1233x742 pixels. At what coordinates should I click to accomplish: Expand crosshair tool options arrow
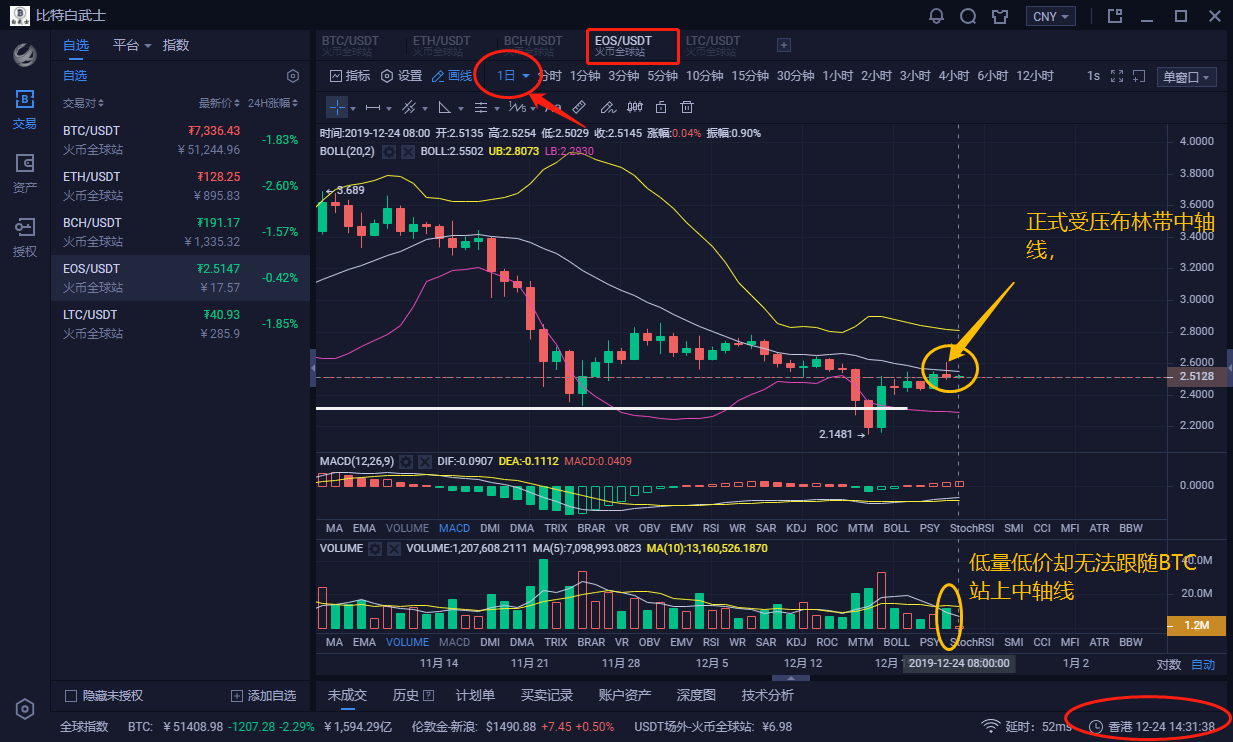[353, 108]
